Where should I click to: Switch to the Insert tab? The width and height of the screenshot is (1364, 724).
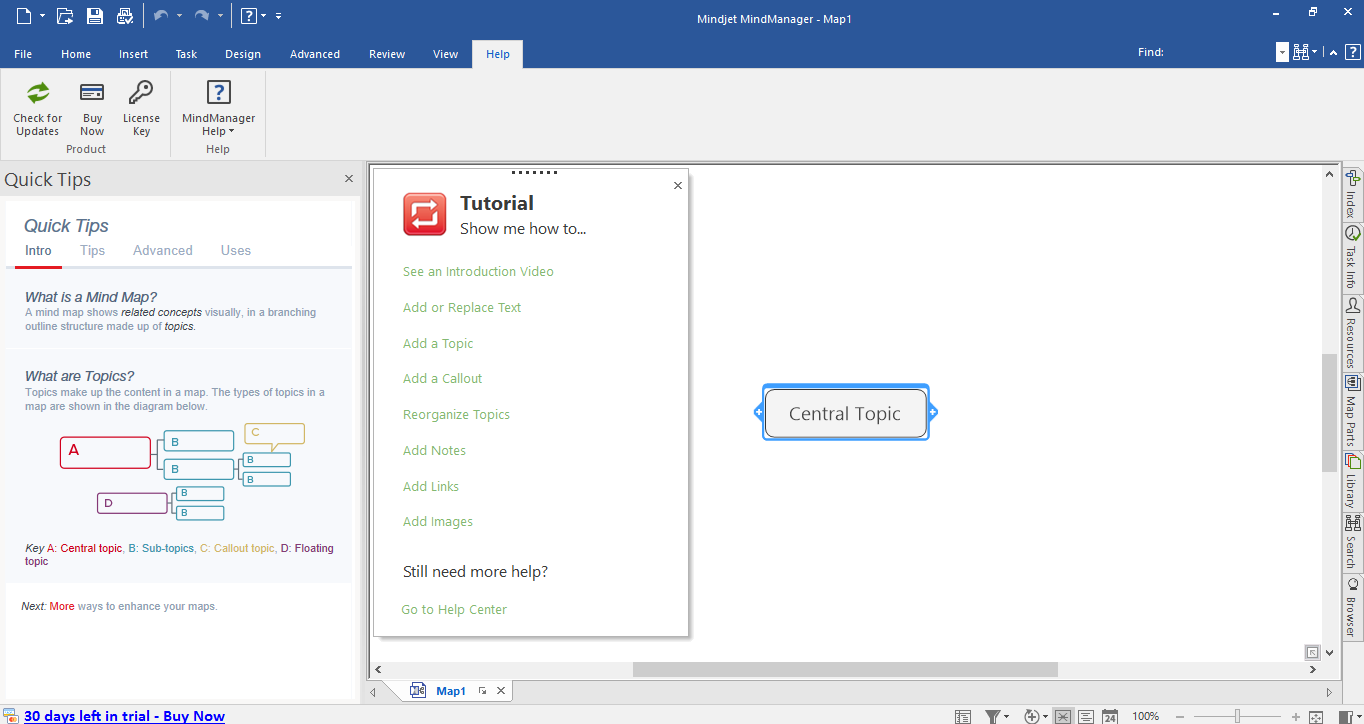[134, 54]
